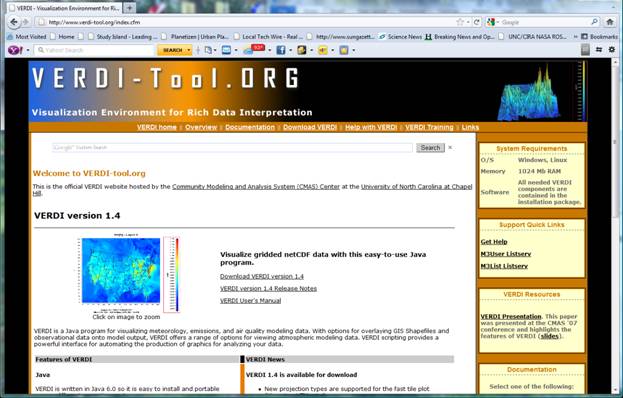The height and width of the screenshot is (398, 623).
Task: Open the Google search engine selector dropdown
Action: [493, 22]
